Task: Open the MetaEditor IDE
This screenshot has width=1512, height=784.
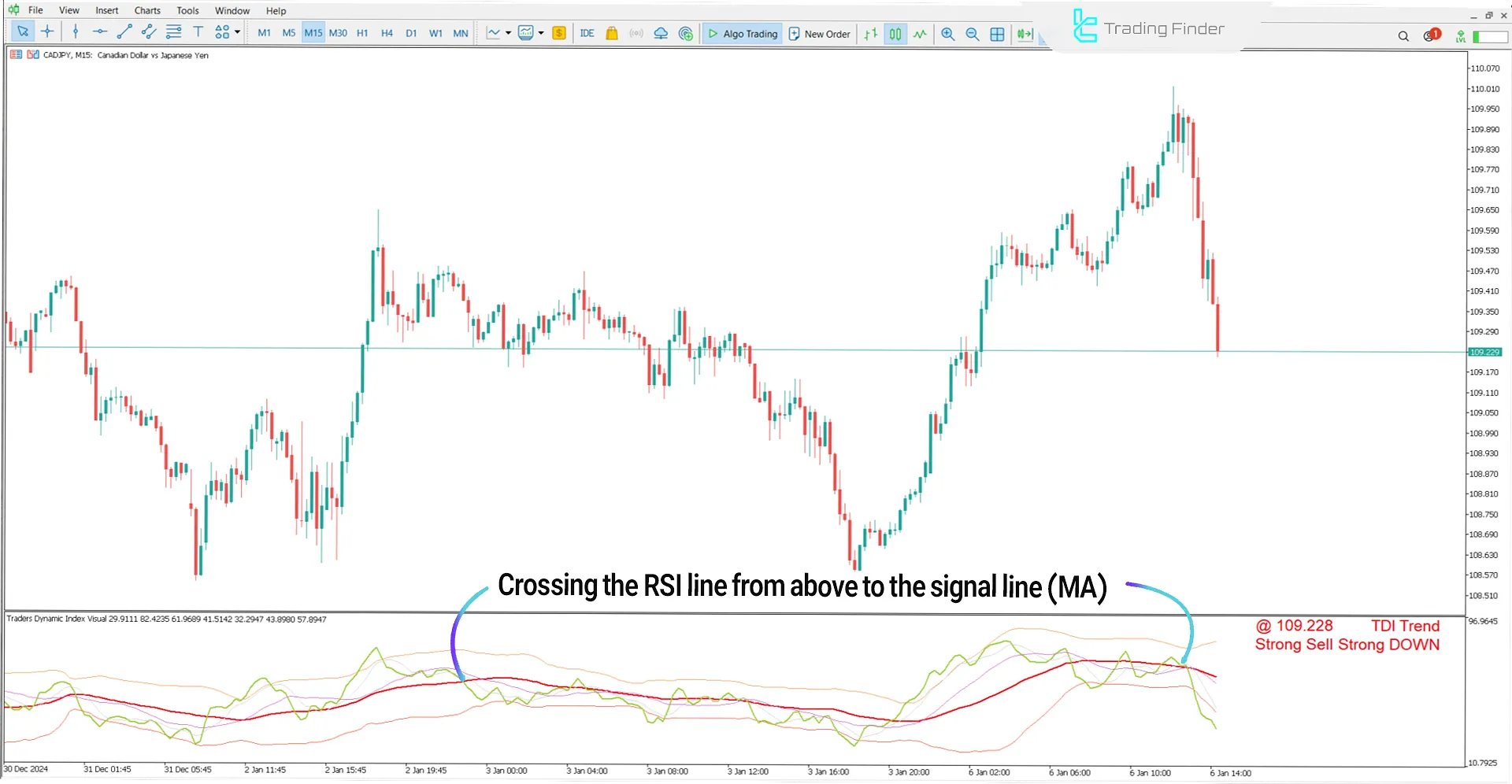Action: pyautogui.click(x=587, y=33)
